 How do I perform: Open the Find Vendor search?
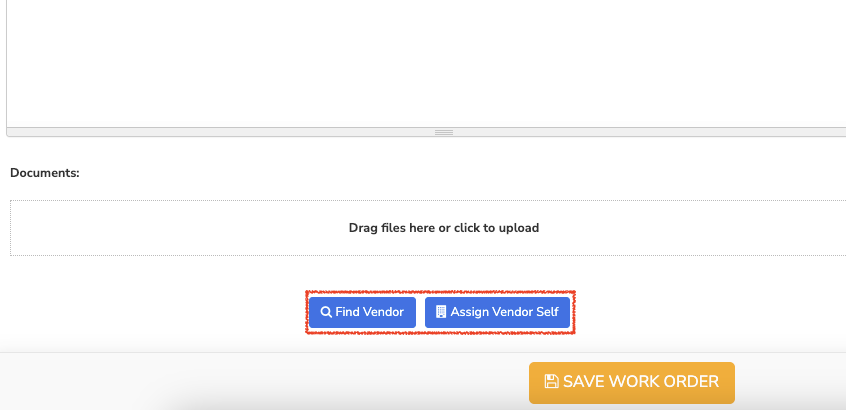point(362,312)
